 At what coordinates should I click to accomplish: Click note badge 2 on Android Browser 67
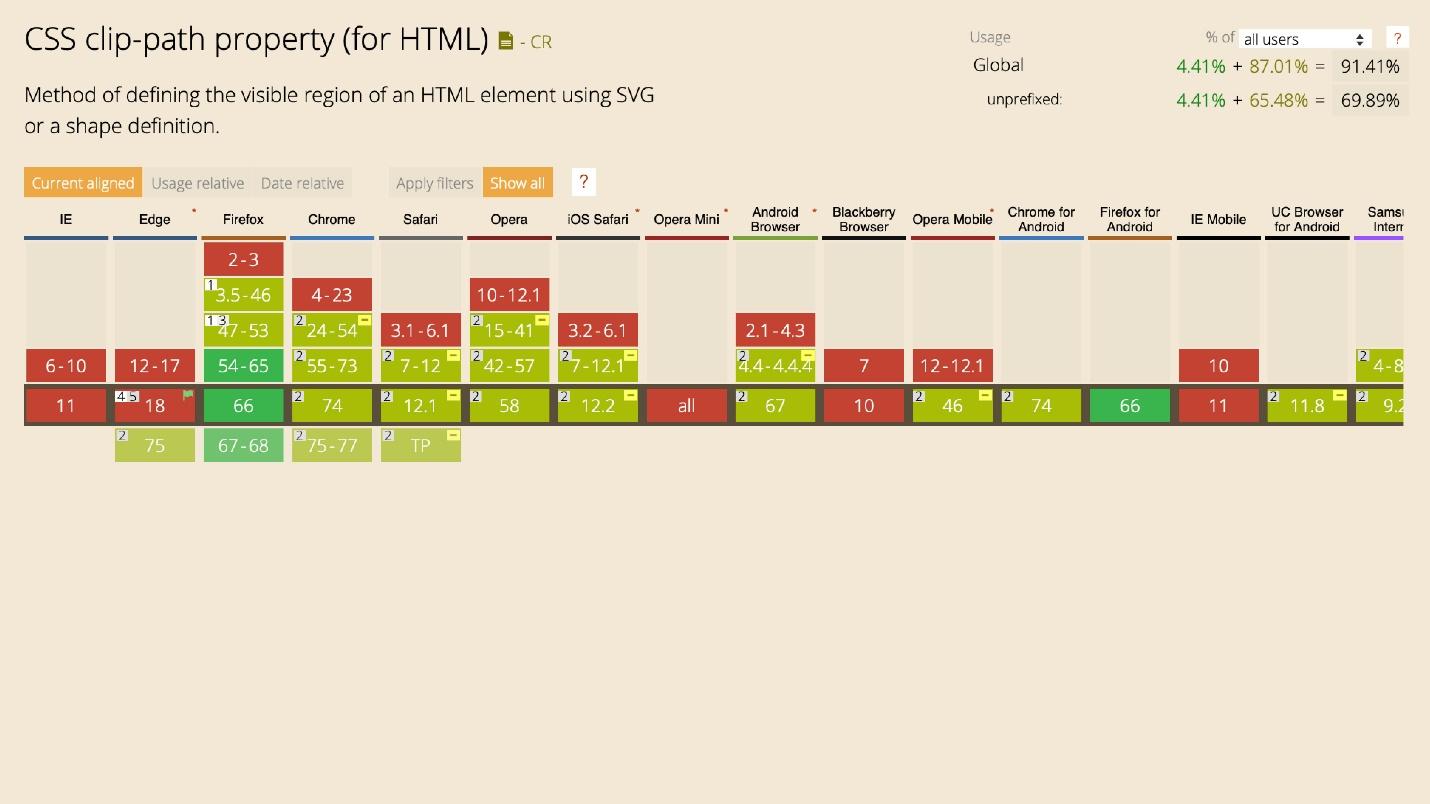(x=742, y=396)
